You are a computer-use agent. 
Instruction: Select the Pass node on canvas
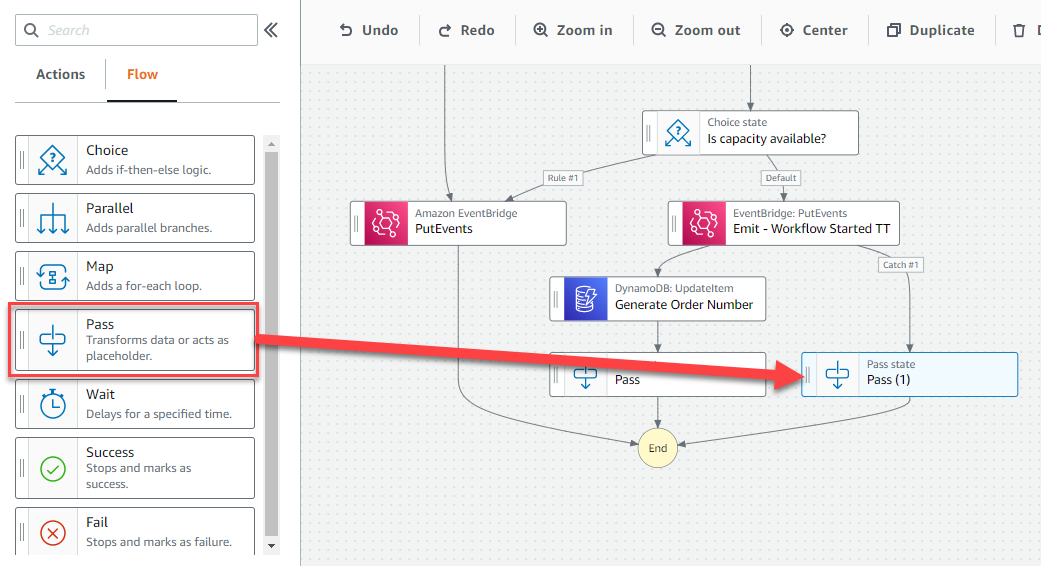pos(657,375)
